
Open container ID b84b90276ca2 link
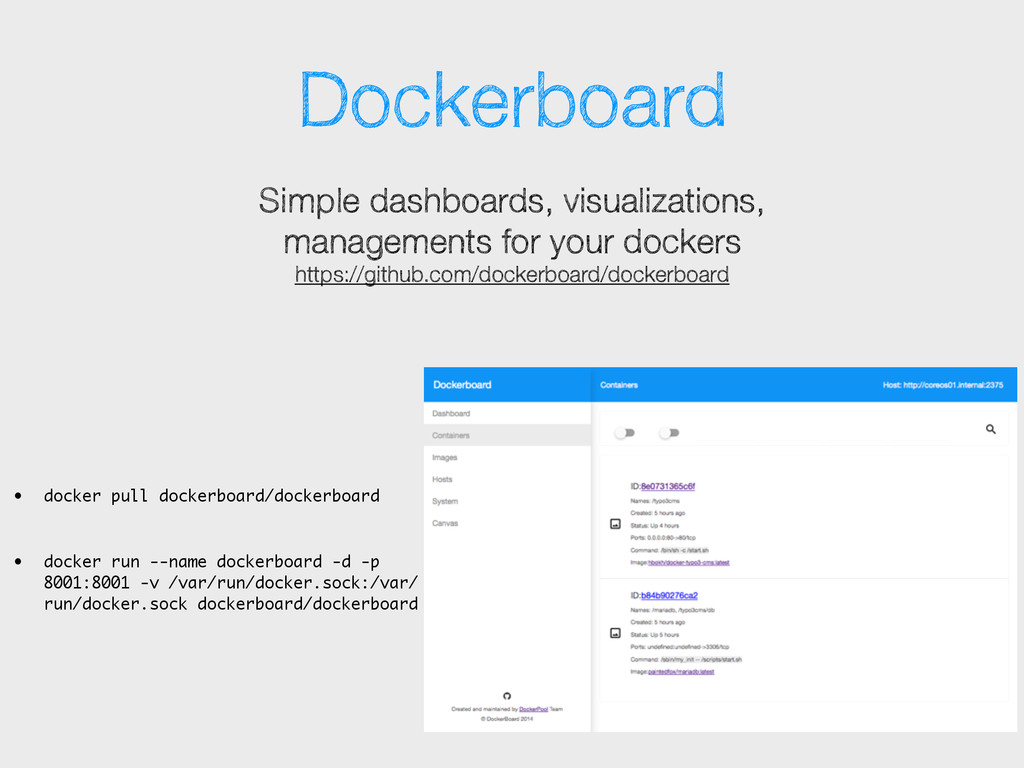click(x=669, y=595)
